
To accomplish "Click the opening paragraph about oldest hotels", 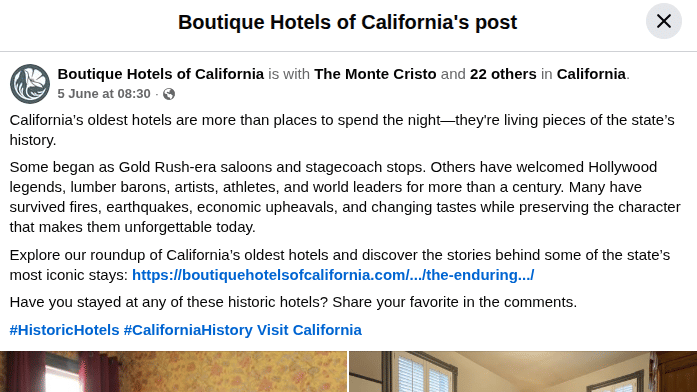I will (x=342, y=130).
